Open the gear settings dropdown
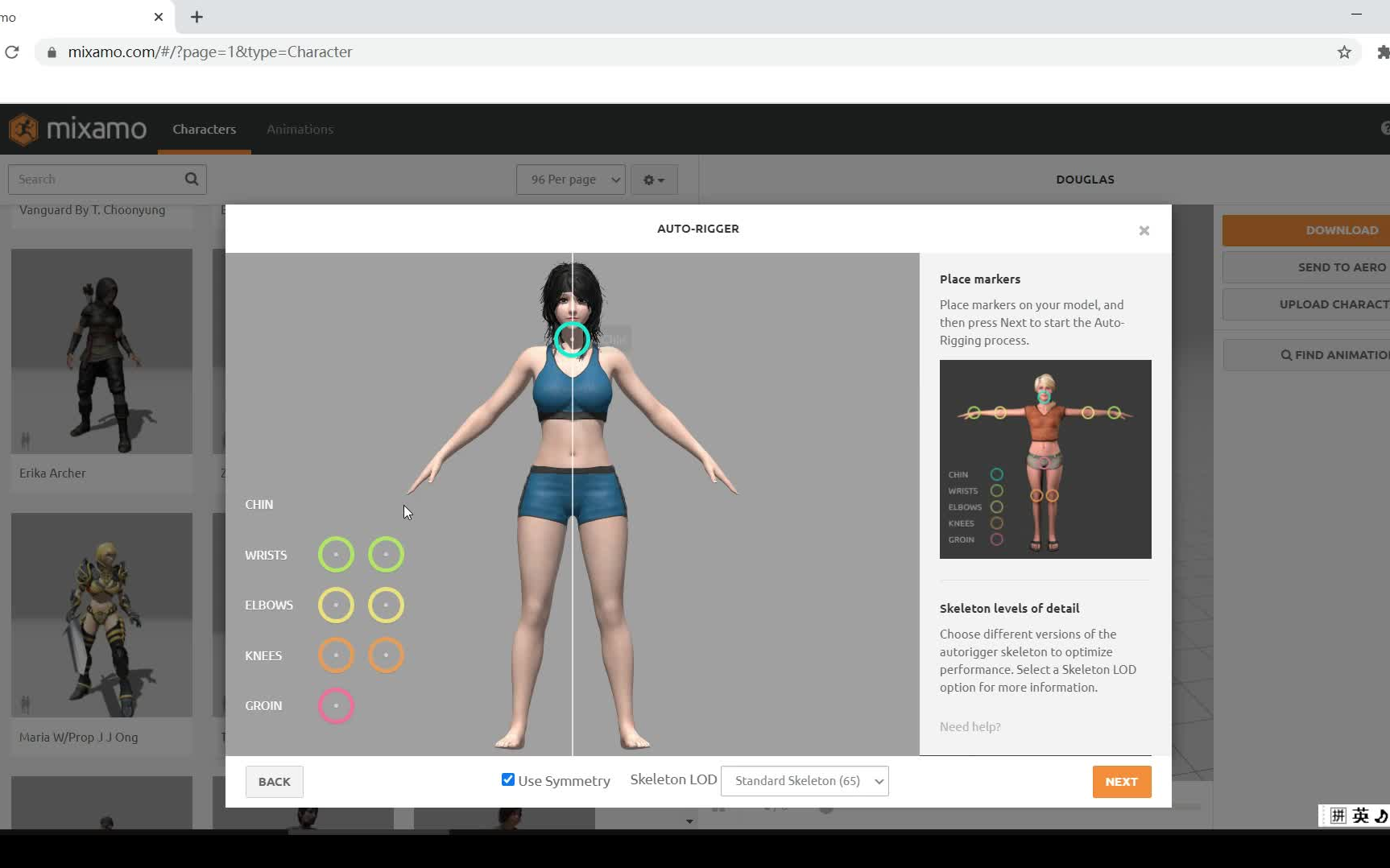Screen dimensions: 1390x868 (x=653, y=179)
